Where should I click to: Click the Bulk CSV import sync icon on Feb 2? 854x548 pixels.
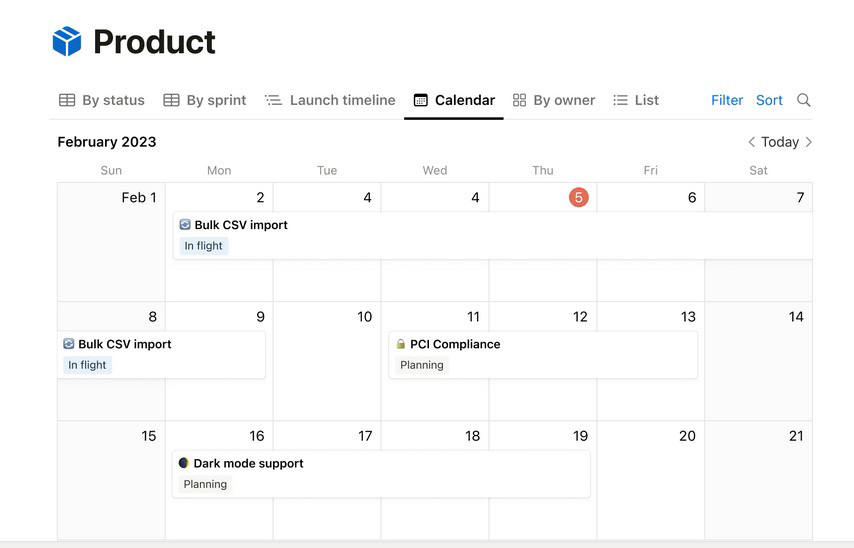(185, 224)
